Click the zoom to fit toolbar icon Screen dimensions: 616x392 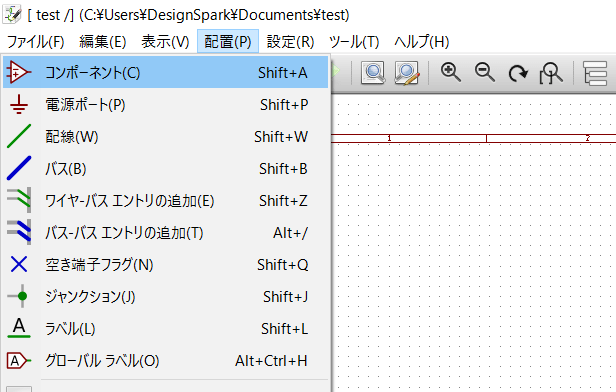click(x=551, y=73)
